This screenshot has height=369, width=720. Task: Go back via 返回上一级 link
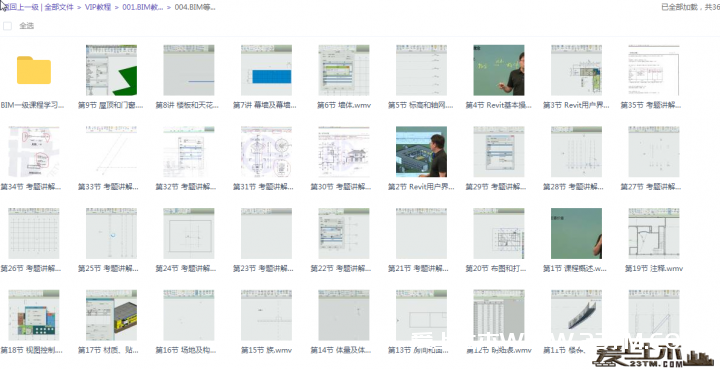[20, 7]
